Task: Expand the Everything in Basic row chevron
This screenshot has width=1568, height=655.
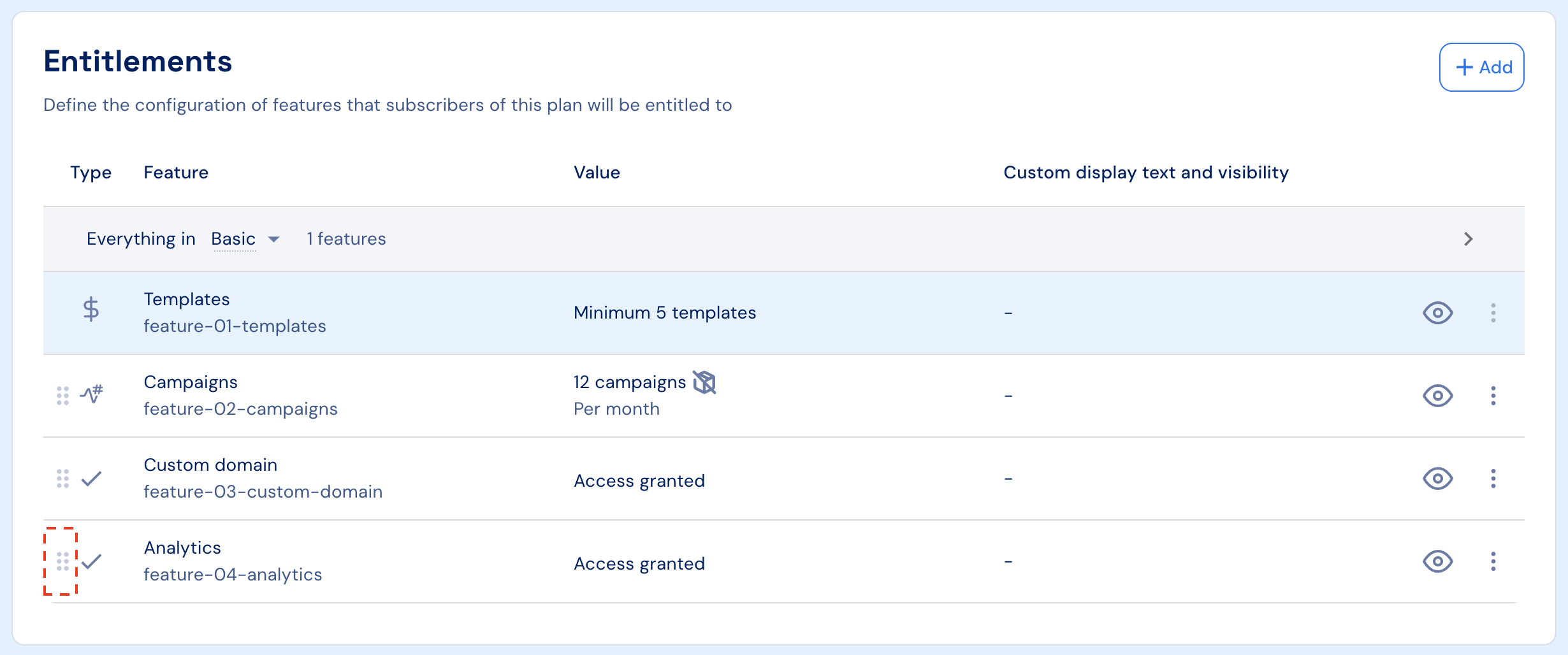Action: [1469, 239]
